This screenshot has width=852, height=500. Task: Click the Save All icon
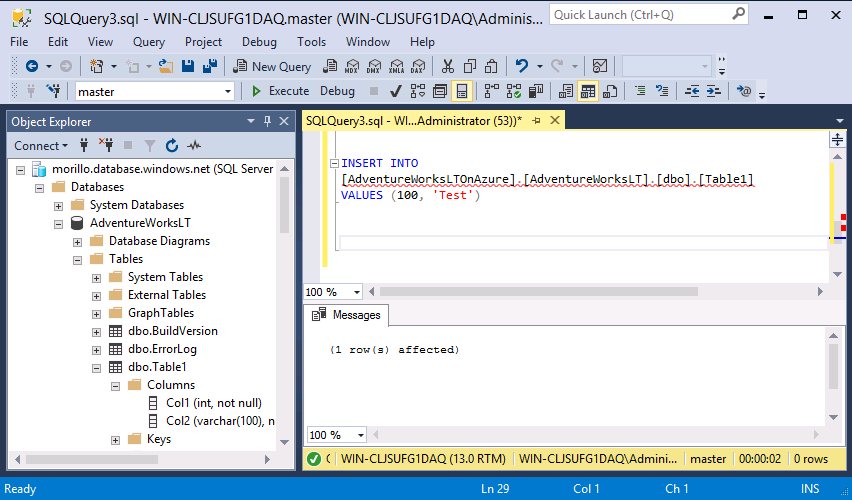(210, 66)
